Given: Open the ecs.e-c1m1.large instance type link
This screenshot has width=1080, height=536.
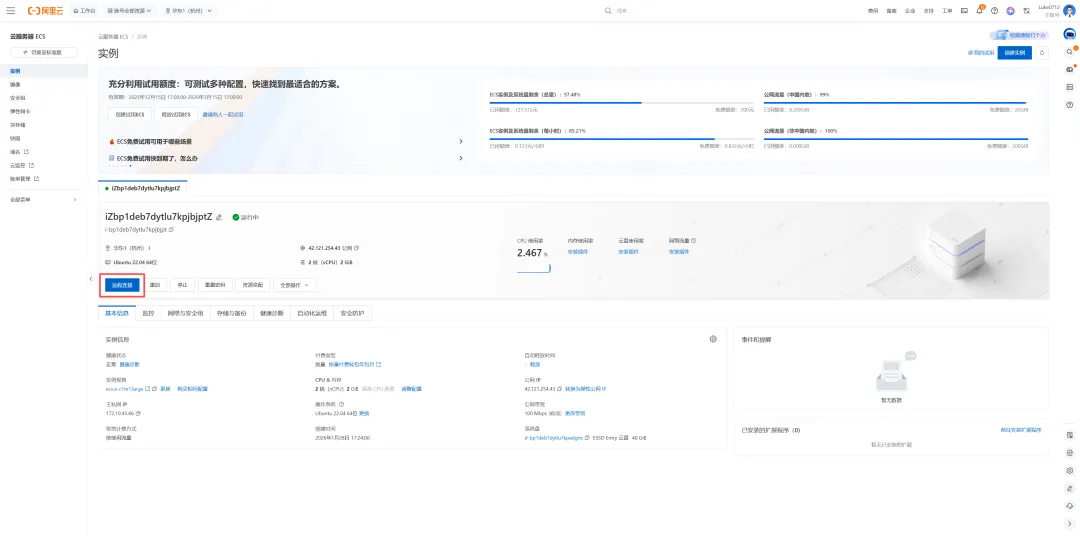Looking at the screenshot, I should 124,389.
